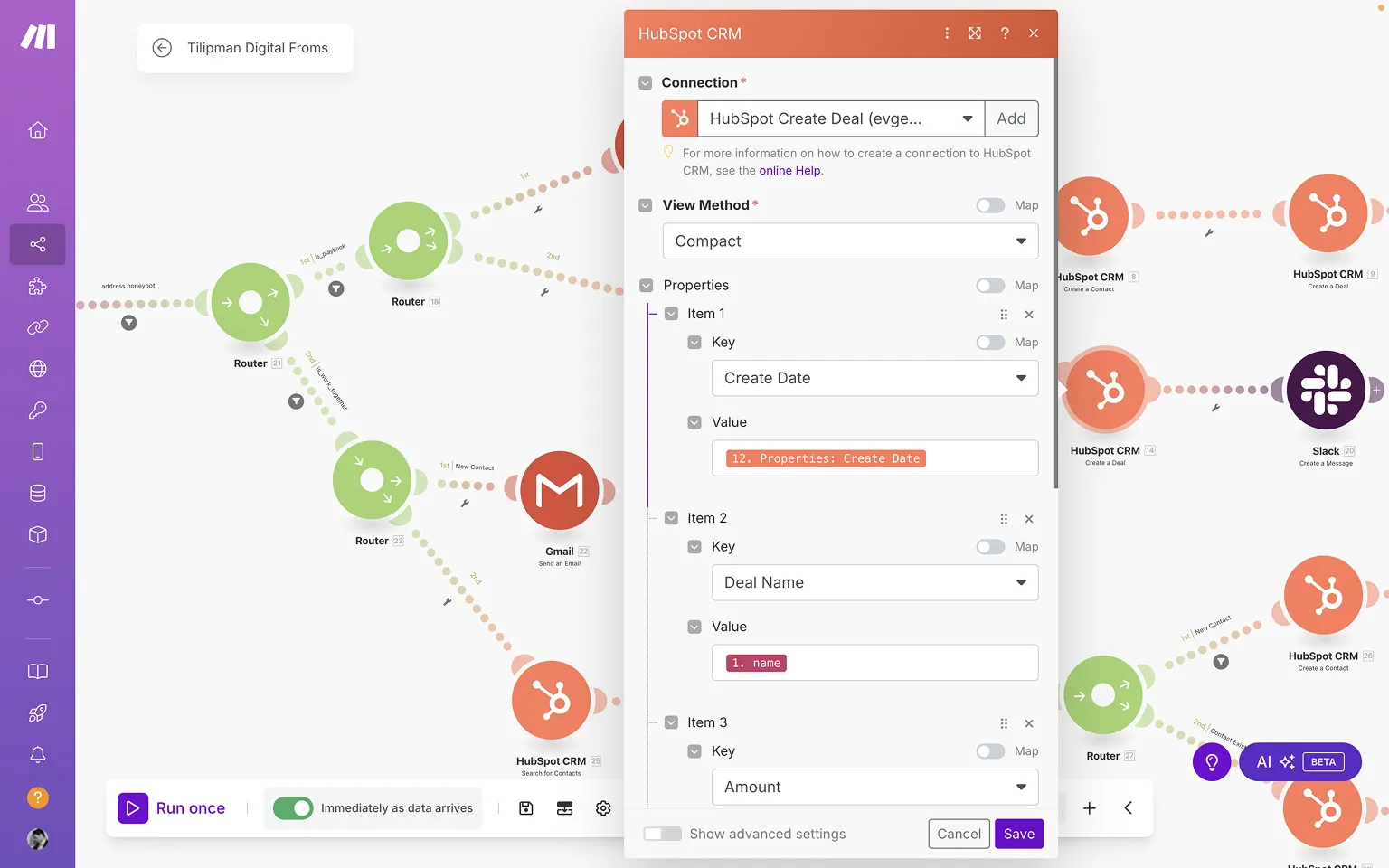Open Templates puzzle icon in sidebar
The image size is (1389, 868).
(x=38, y=286)
